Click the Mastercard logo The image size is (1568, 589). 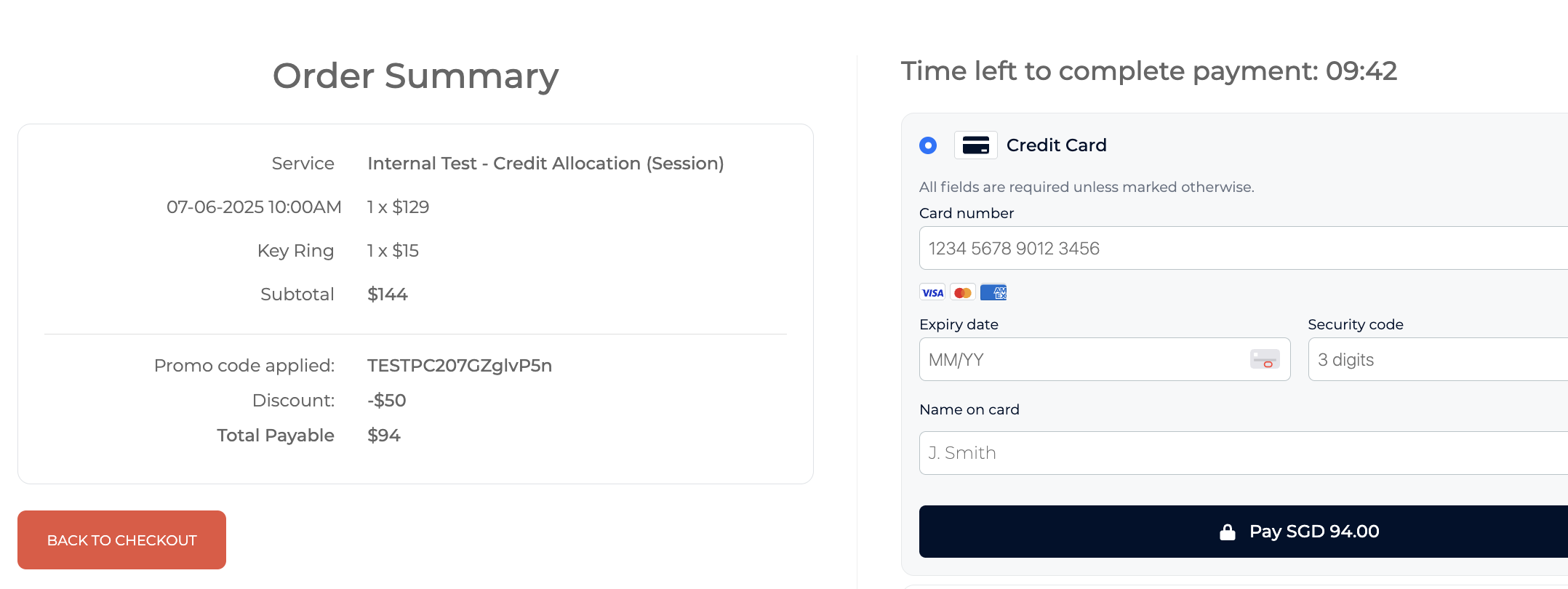point(963,292)
